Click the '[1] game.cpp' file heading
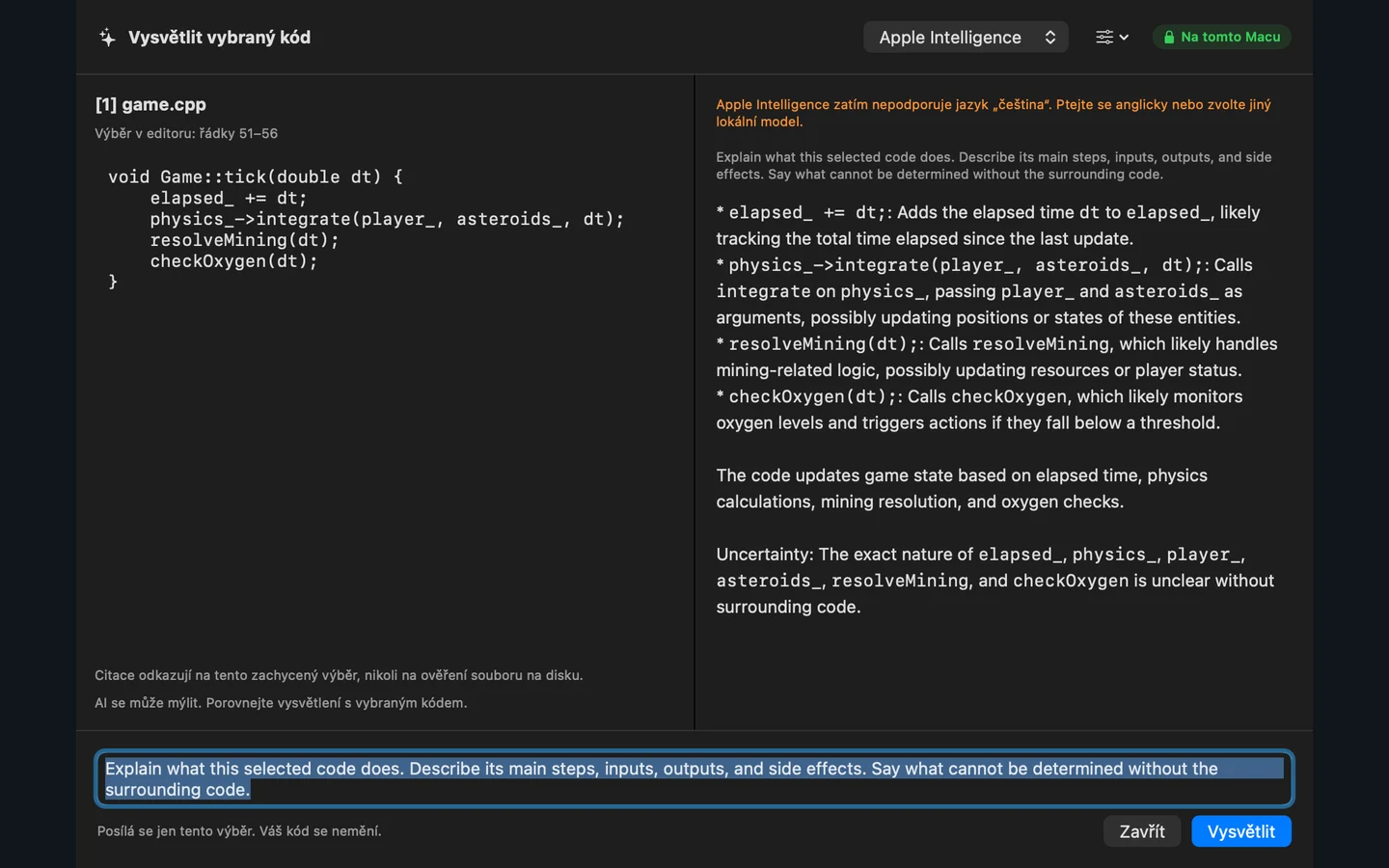The height and width of the screenshot is (868, 1389). coord(150,104)
